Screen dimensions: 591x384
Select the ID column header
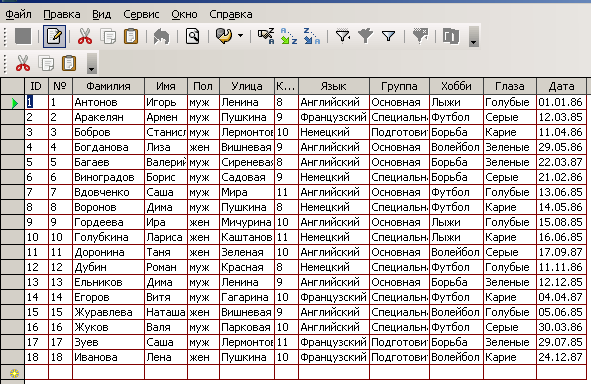[36, 86]
